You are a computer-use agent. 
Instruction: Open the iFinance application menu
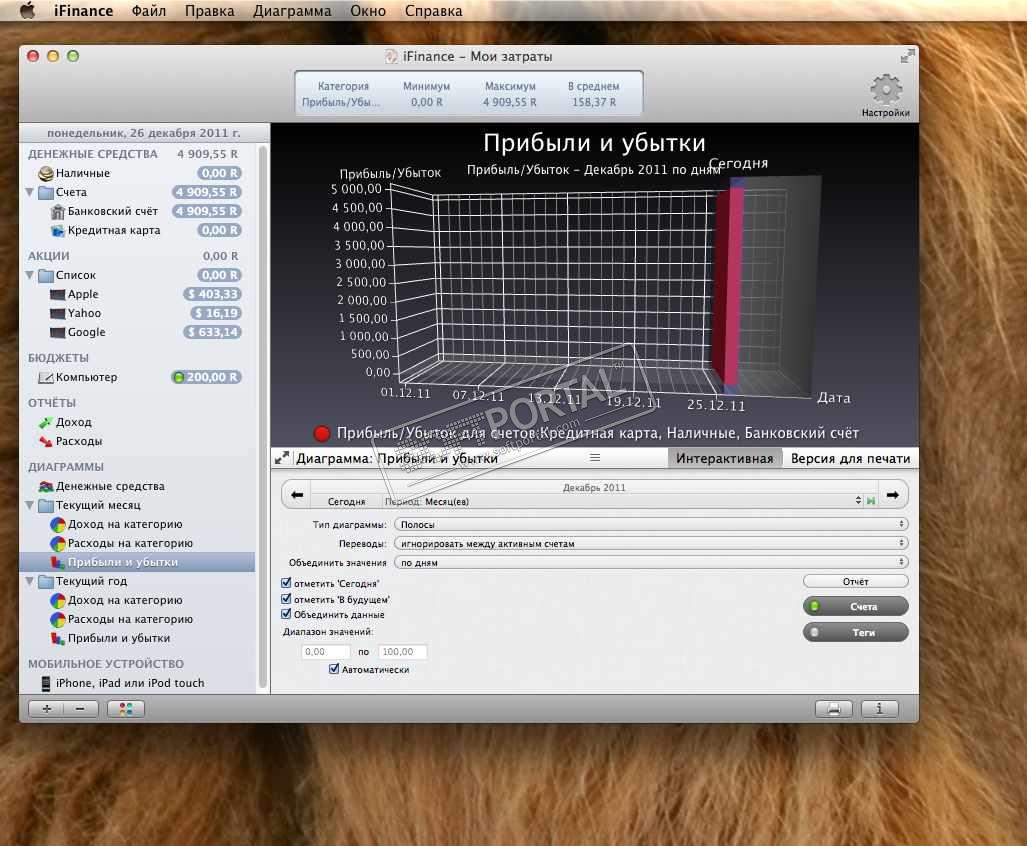83,11
